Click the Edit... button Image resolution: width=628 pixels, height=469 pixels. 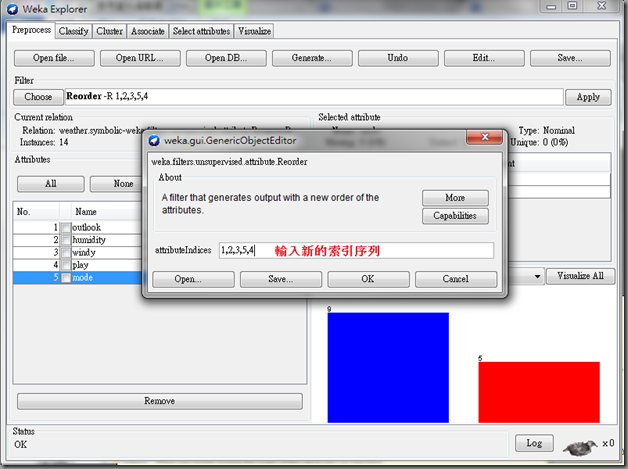coord(484,58)
